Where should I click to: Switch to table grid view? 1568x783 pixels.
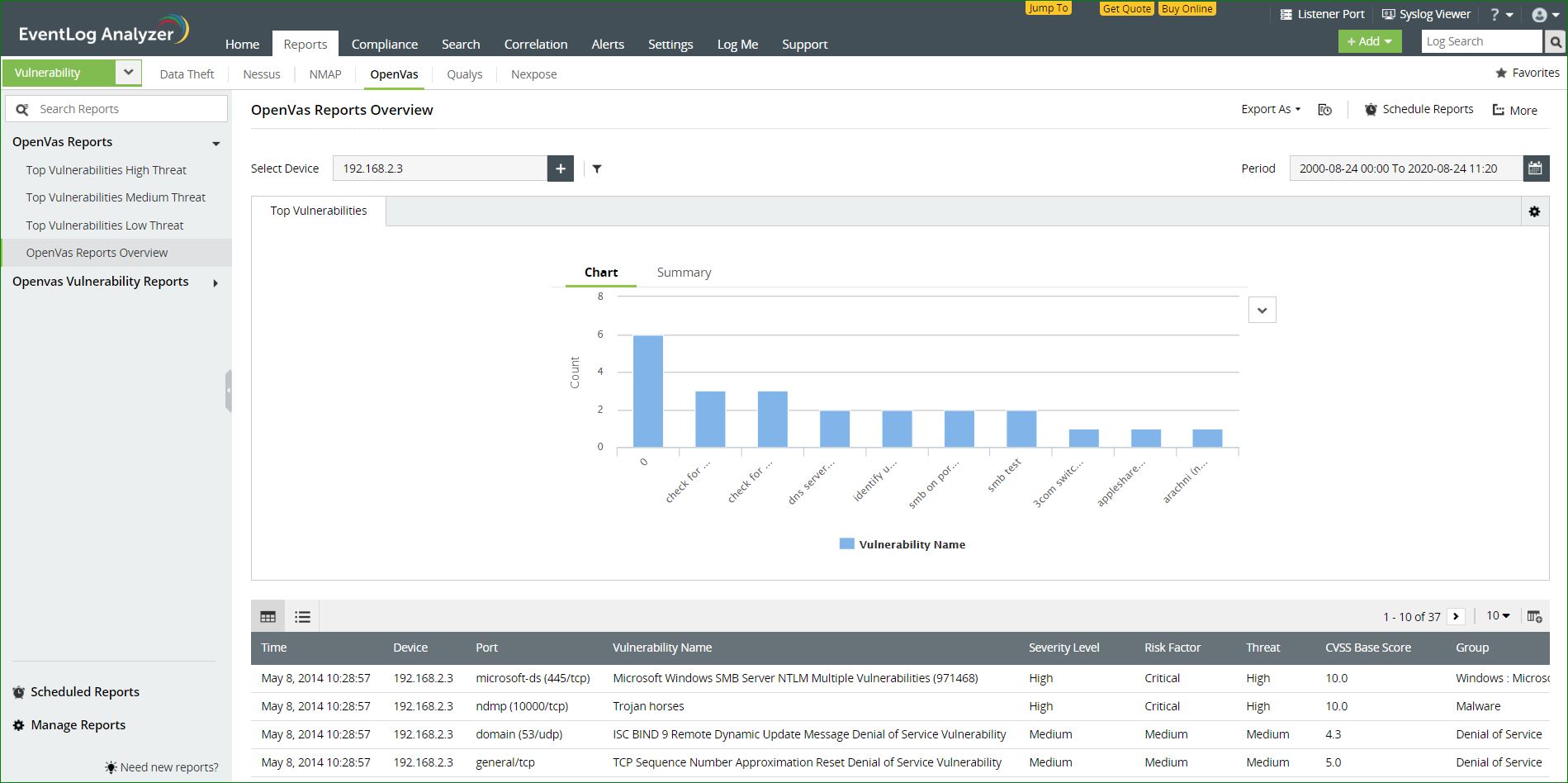click(268, 616)
